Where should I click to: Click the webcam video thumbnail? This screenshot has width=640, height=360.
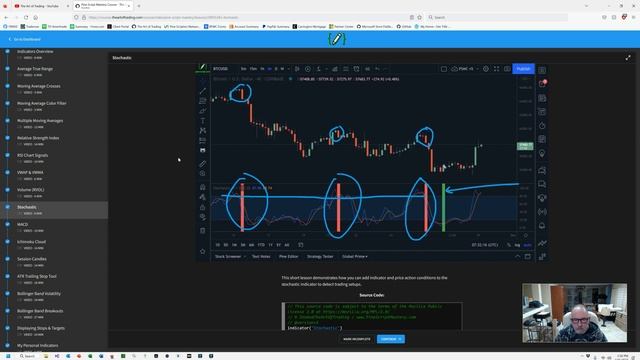coord(575,313)
